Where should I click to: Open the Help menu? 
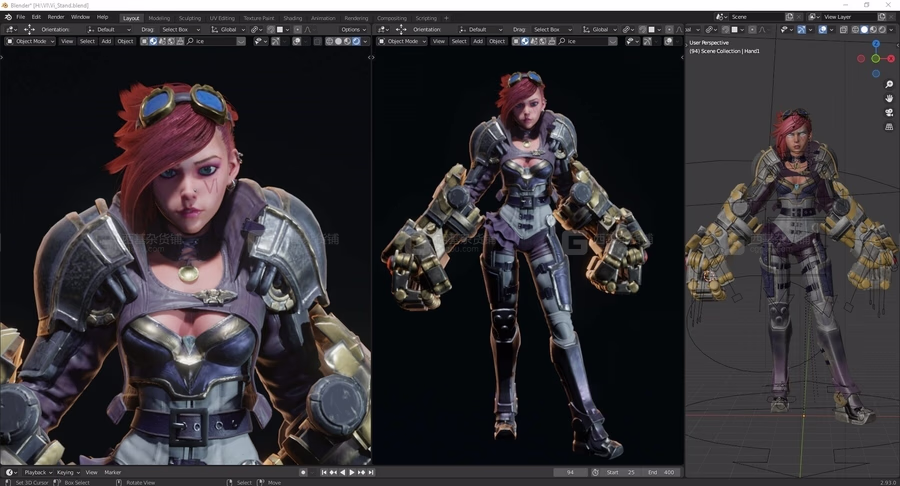(102, 17)
